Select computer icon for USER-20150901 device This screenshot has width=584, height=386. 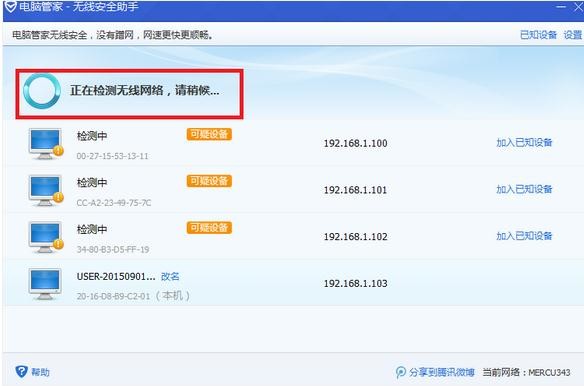click(x=45, y=284)
